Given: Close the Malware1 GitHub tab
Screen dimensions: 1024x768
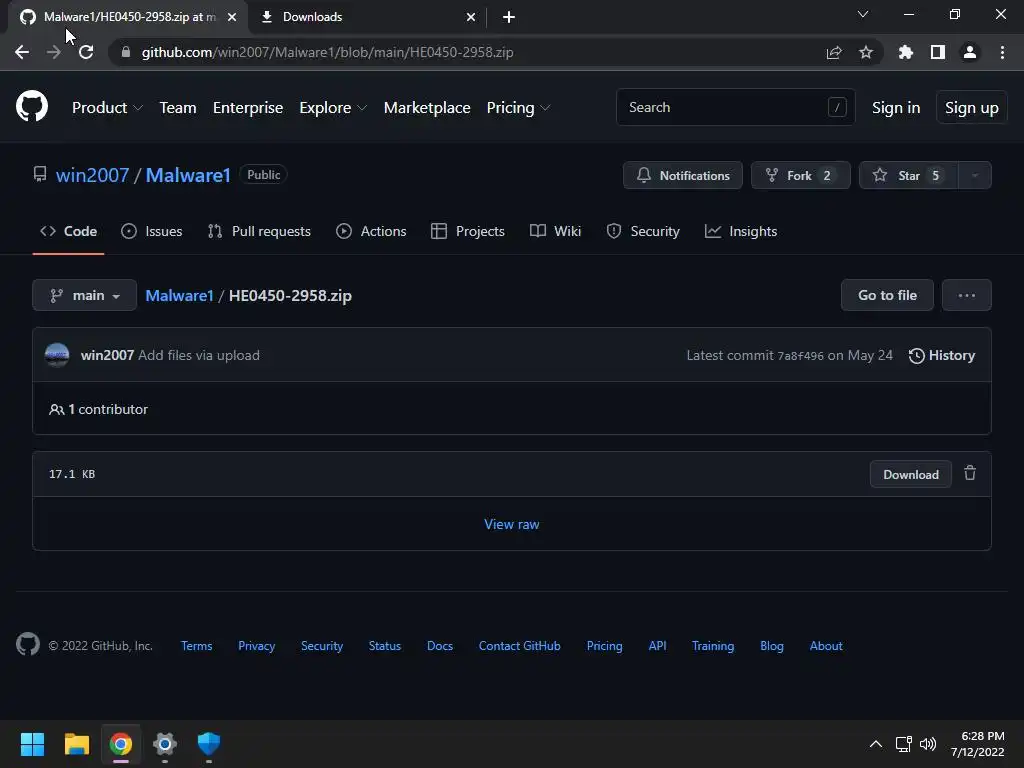Looking at the screenshot, I should (x=232, y=17).
